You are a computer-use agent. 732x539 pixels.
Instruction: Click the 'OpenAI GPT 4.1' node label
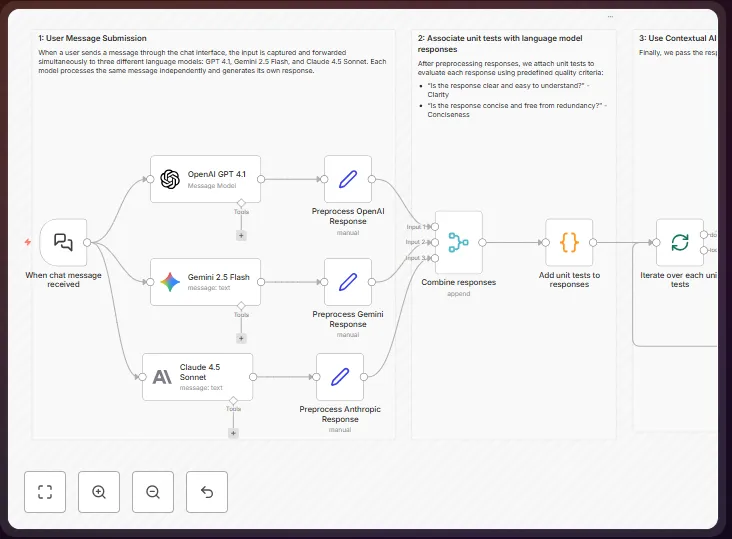tap(217, 174)
